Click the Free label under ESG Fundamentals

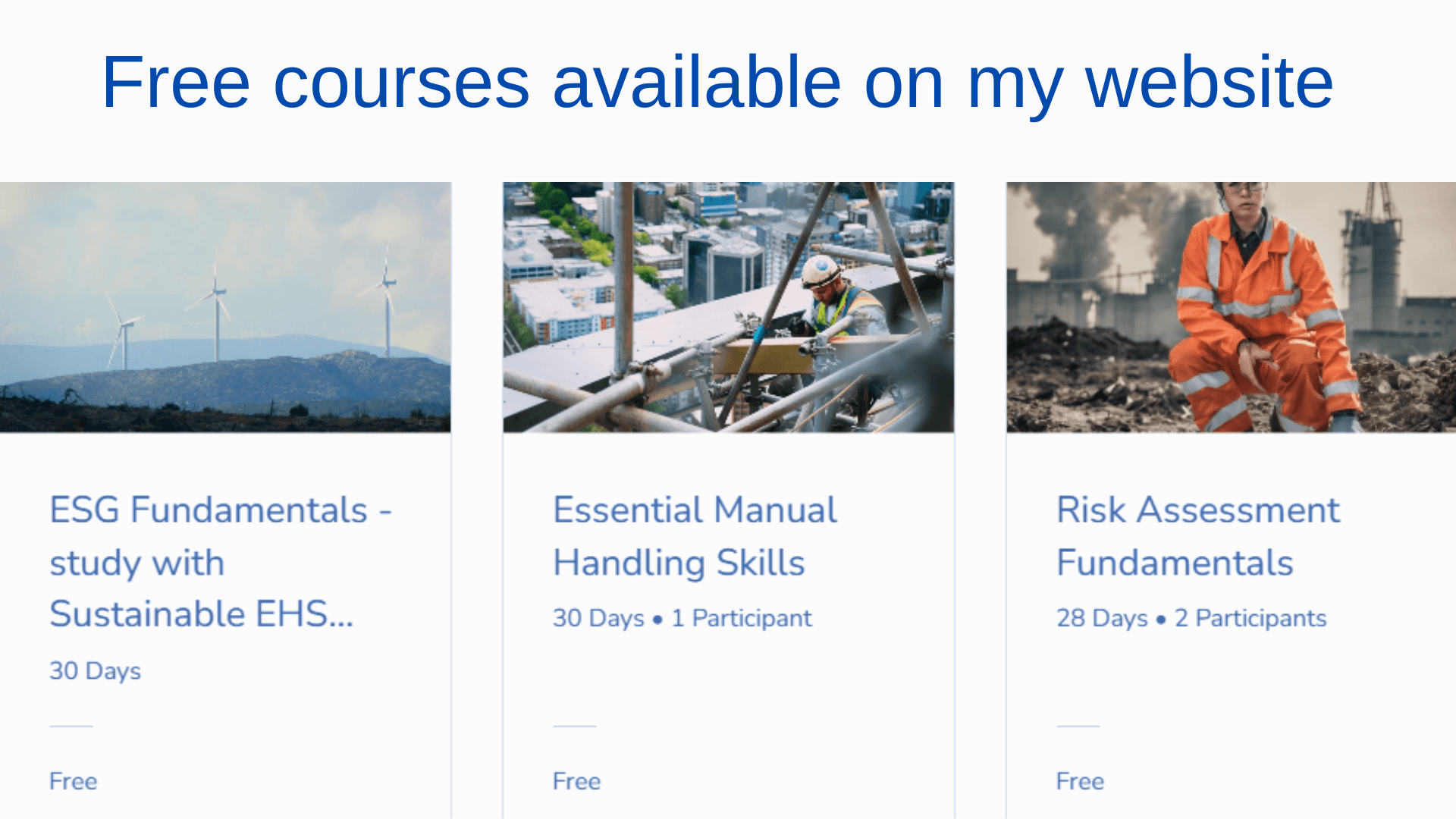pyautogui.click(x=74, y=781)
